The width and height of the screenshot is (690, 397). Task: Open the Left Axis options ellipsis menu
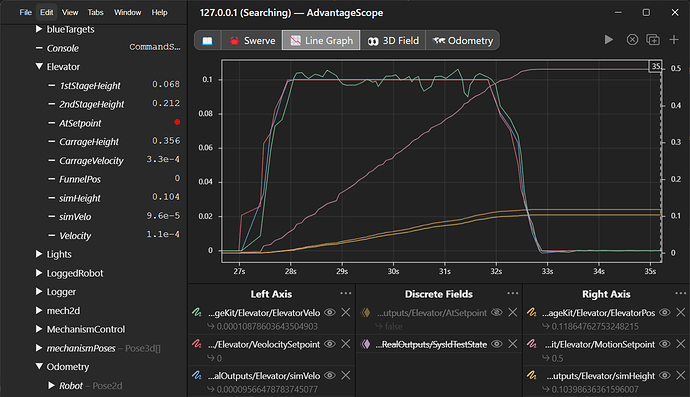point(345,293)
